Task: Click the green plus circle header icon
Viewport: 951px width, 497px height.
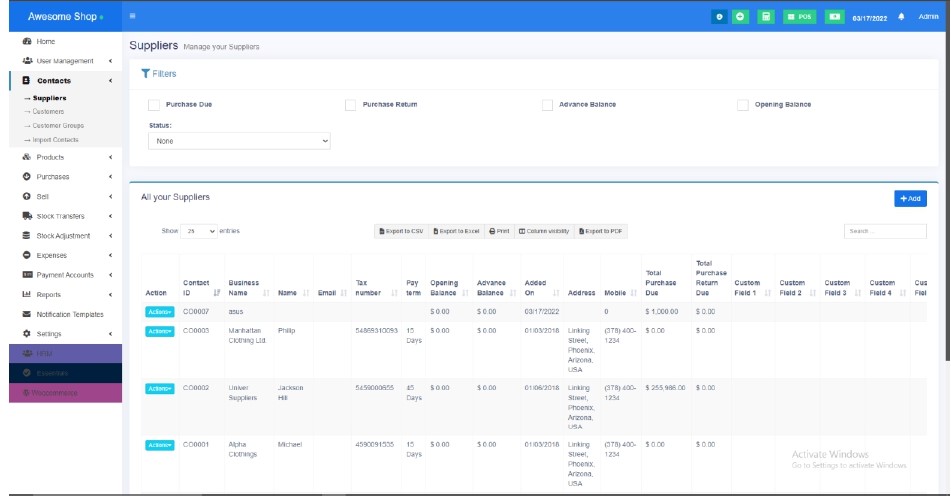Action: tap(741, 17)
